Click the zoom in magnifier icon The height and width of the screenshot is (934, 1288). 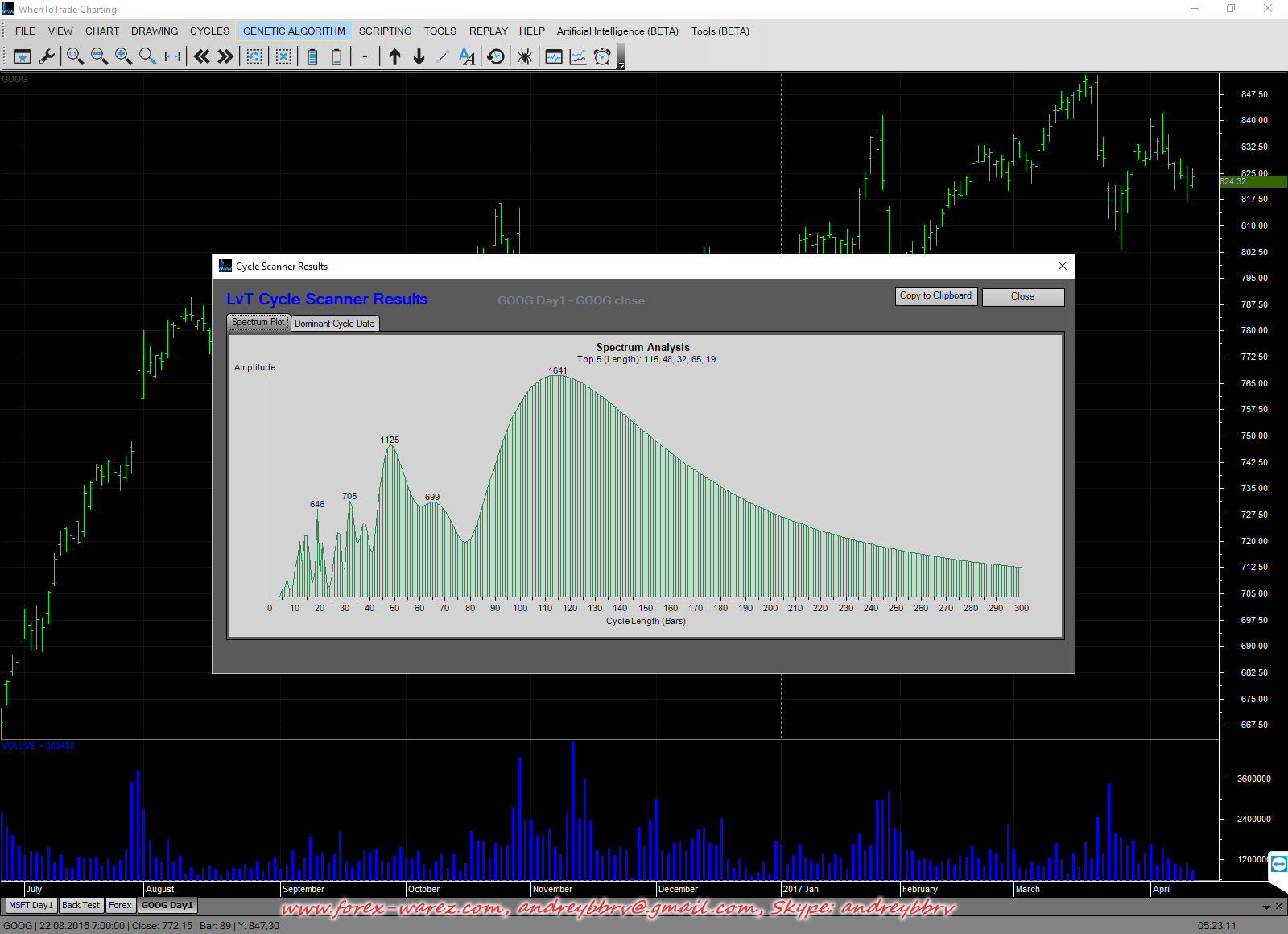123,56
